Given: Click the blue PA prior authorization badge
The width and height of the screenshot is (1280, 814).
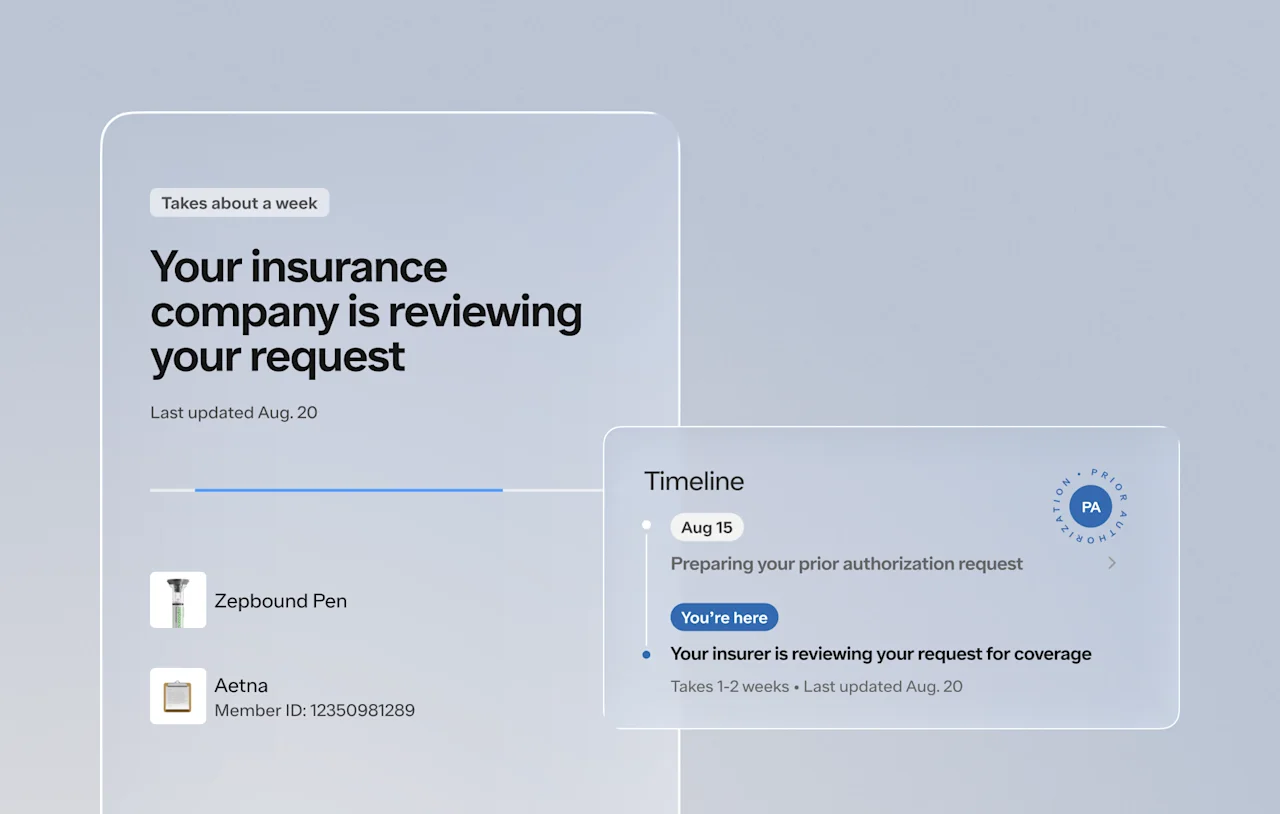Looking at the screenshot, I should [1090, 507].
